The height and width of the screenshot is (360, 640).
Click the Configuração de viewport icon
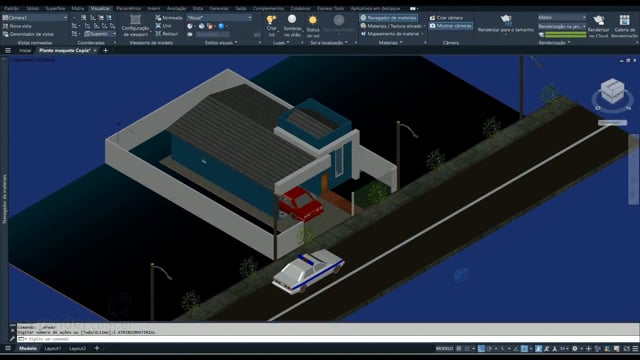coord(136,20)
